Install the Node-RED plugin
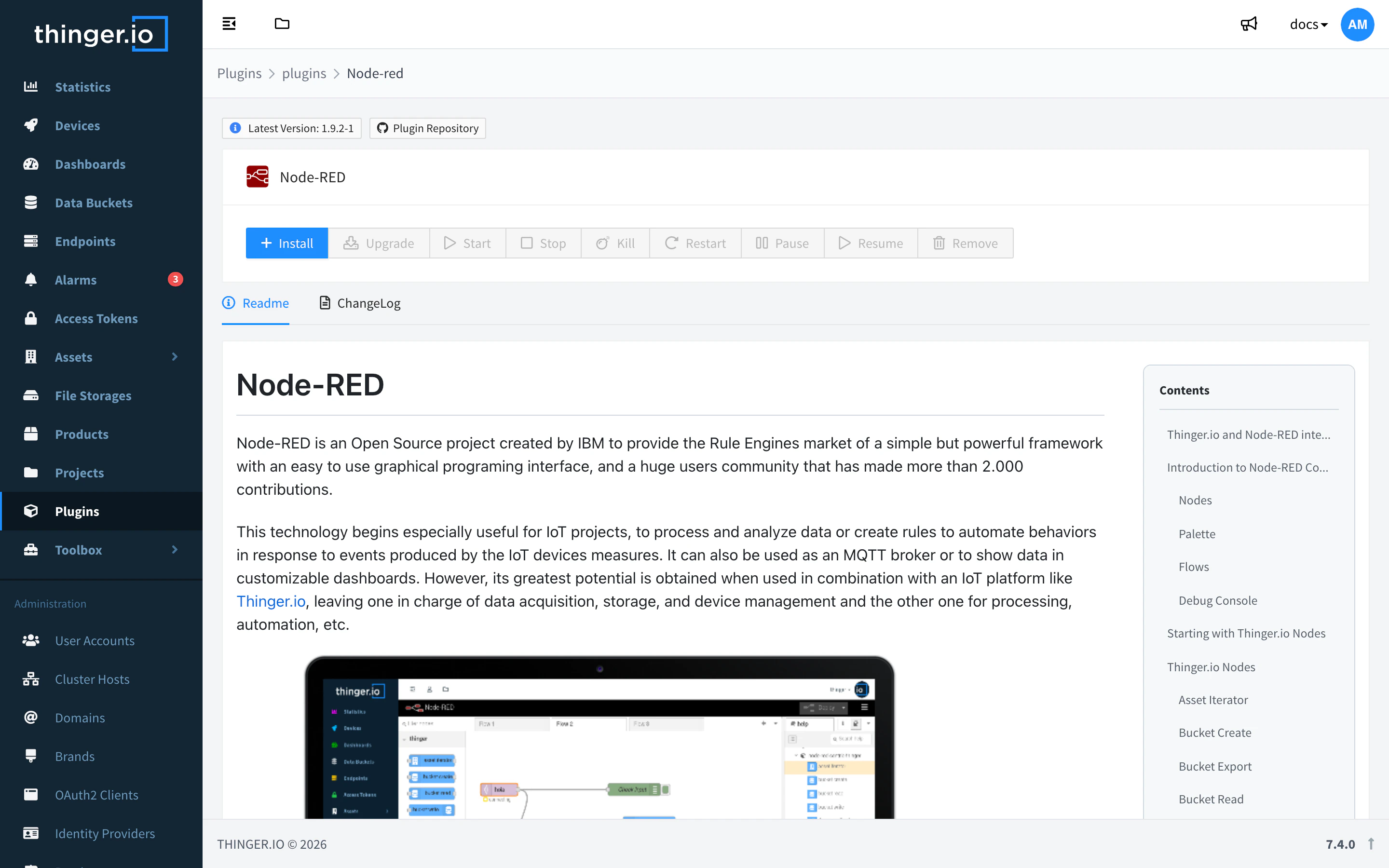This screenshot has height=868, width=1389. [286, 243]
